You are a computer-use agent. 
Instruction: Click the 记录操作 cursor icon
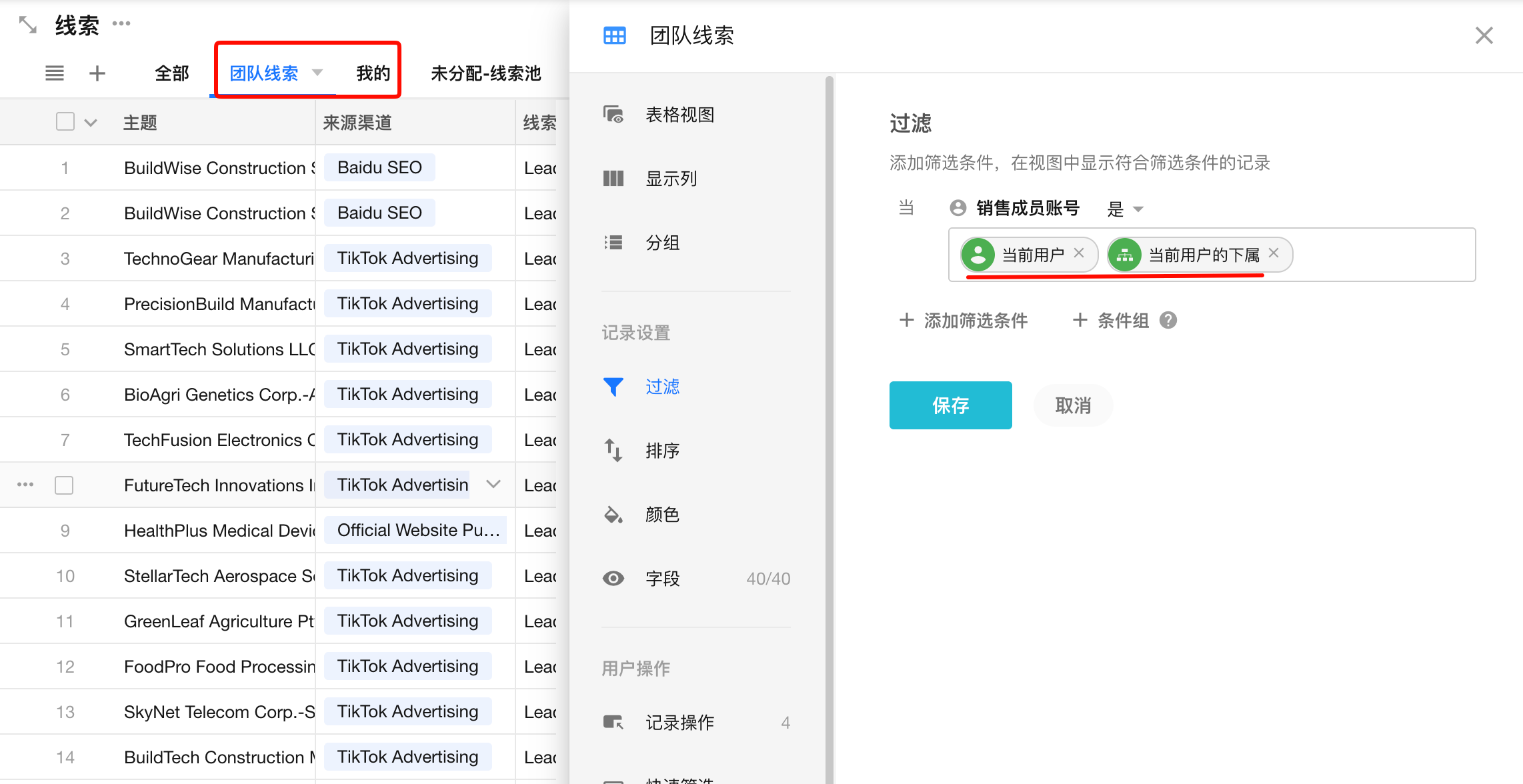pos(613,723)
